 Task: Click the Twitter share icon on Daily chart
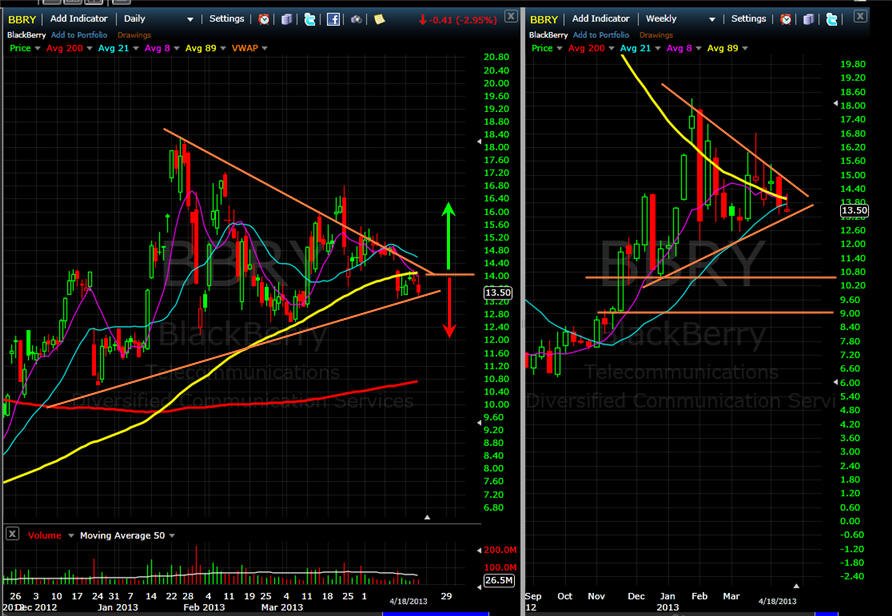pos(309,19)
